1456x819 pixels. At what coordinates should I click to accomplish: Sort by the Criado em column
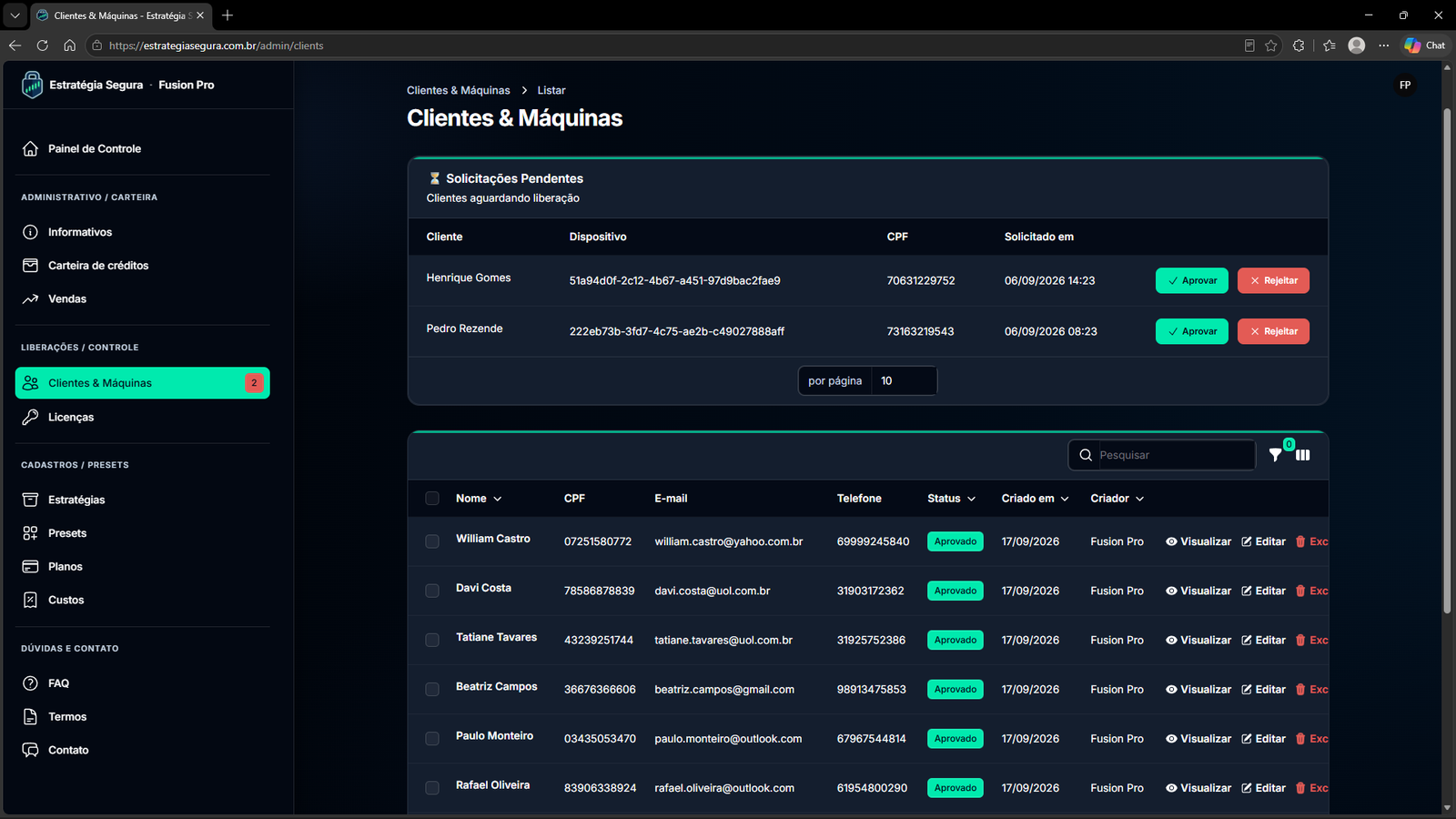1036,499
